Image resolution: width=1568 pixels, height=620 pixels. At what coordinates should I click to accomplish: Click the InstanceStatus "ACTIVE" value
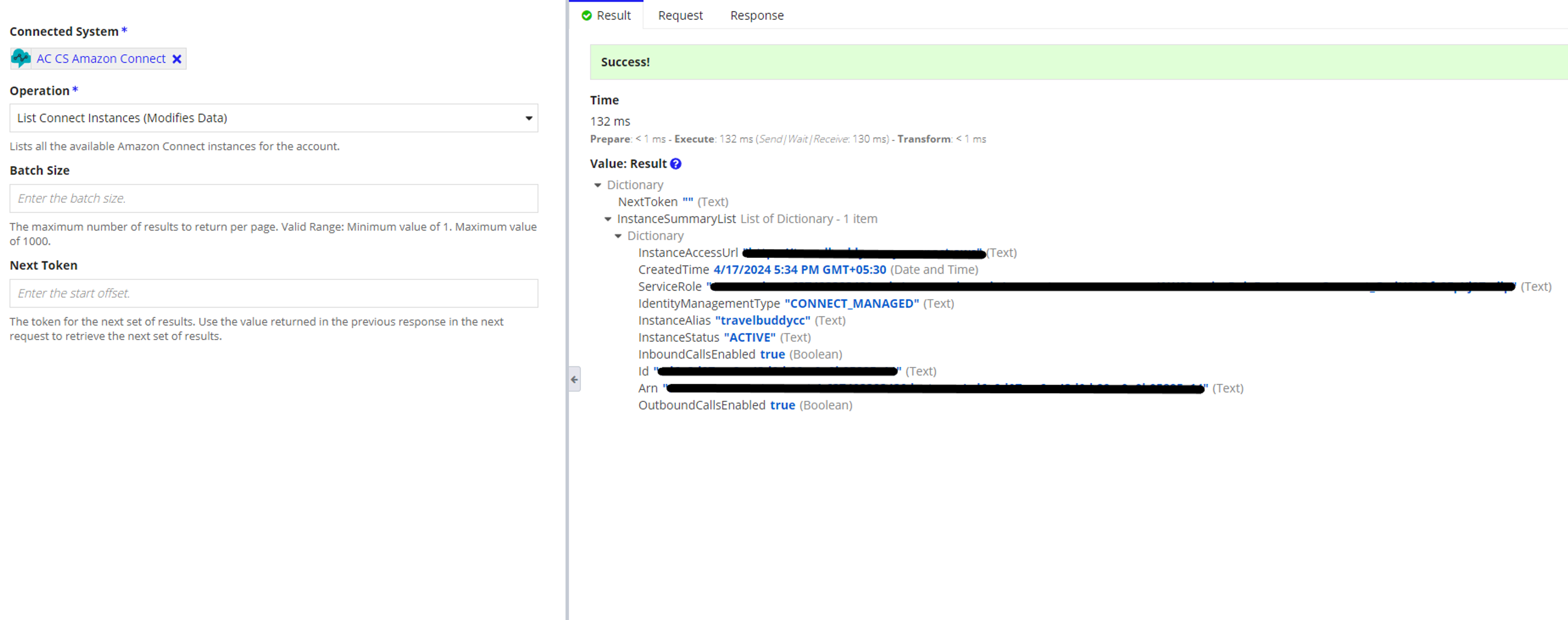(749, 338)
